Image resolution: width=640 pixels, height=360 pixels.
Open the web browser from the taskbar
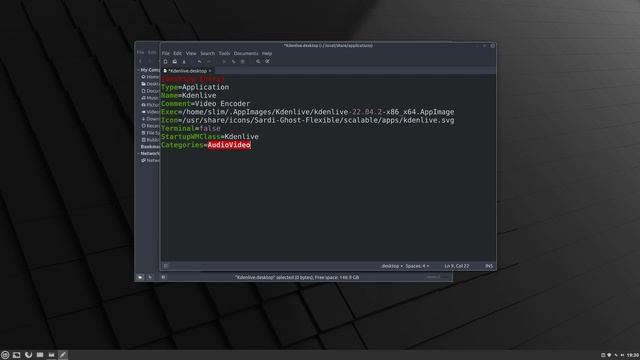pos(28,355)
